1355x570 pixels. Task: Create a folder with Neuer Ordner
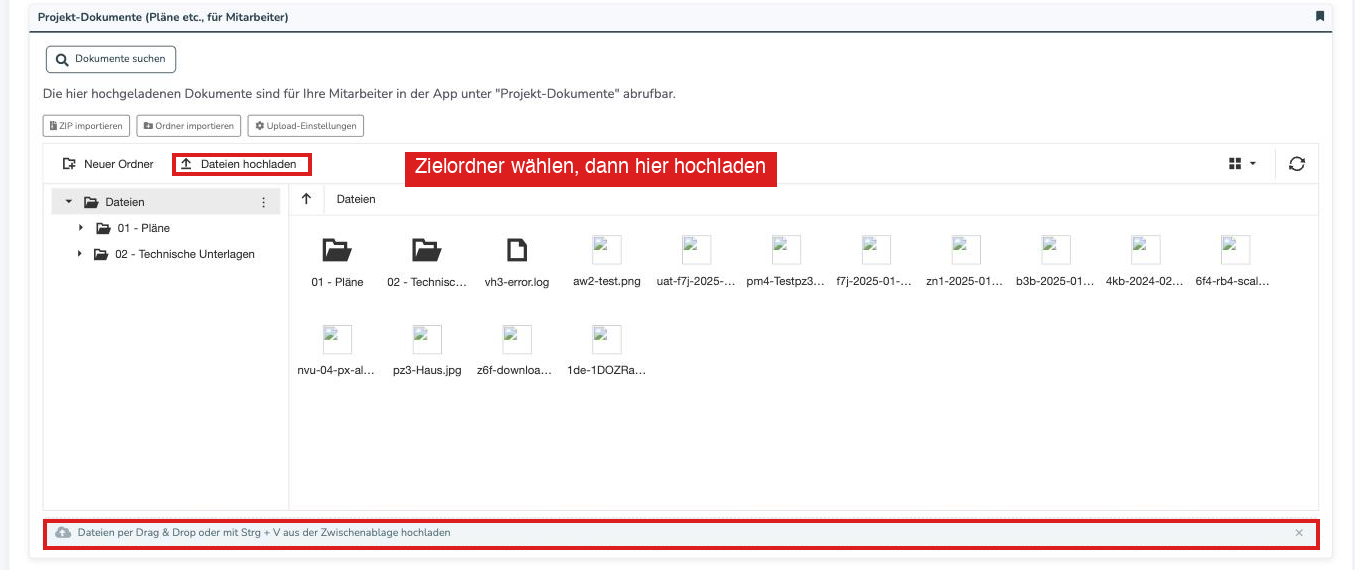(x=108, y=164)
